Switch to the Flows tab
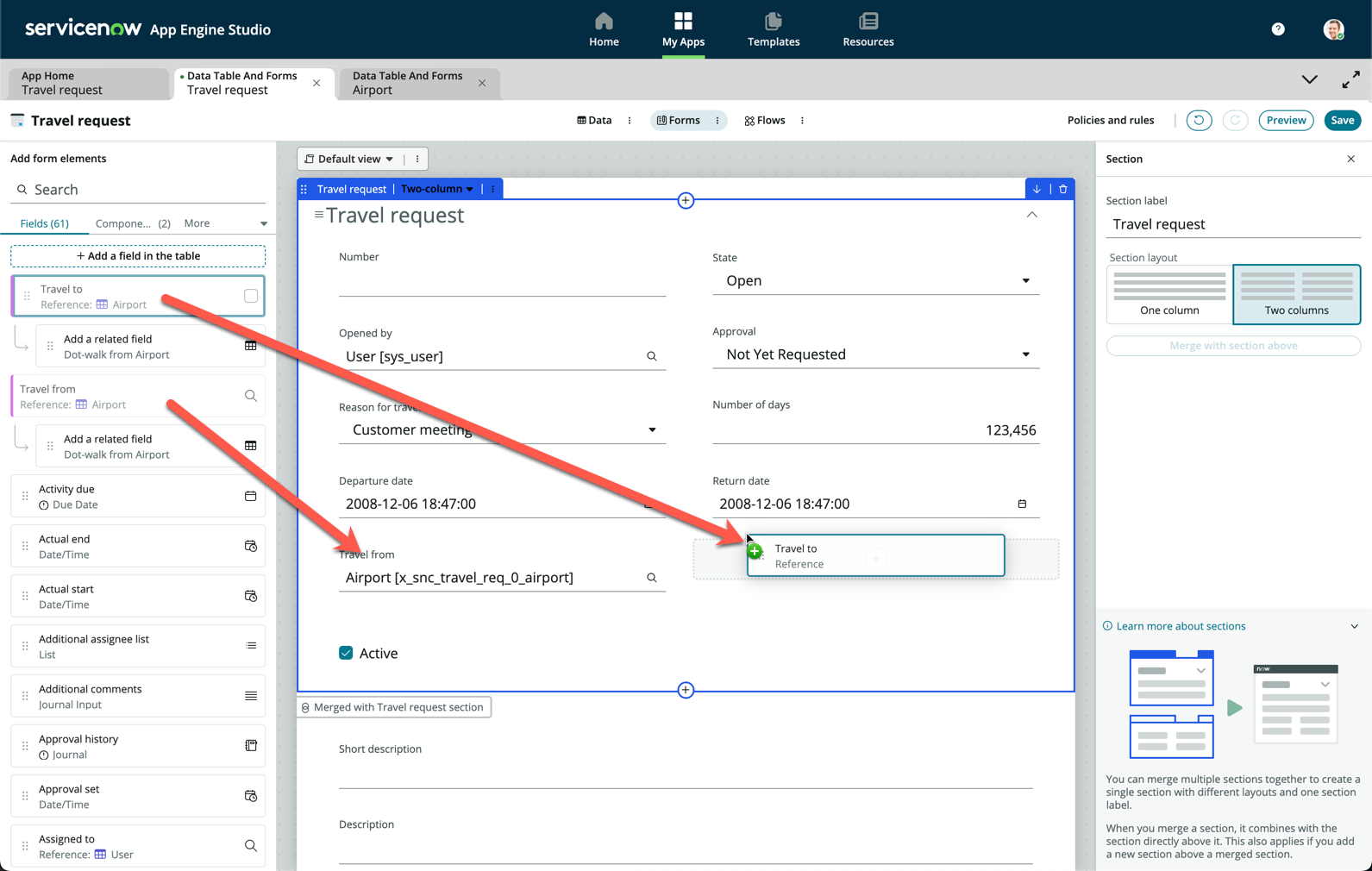 (765, 121)
